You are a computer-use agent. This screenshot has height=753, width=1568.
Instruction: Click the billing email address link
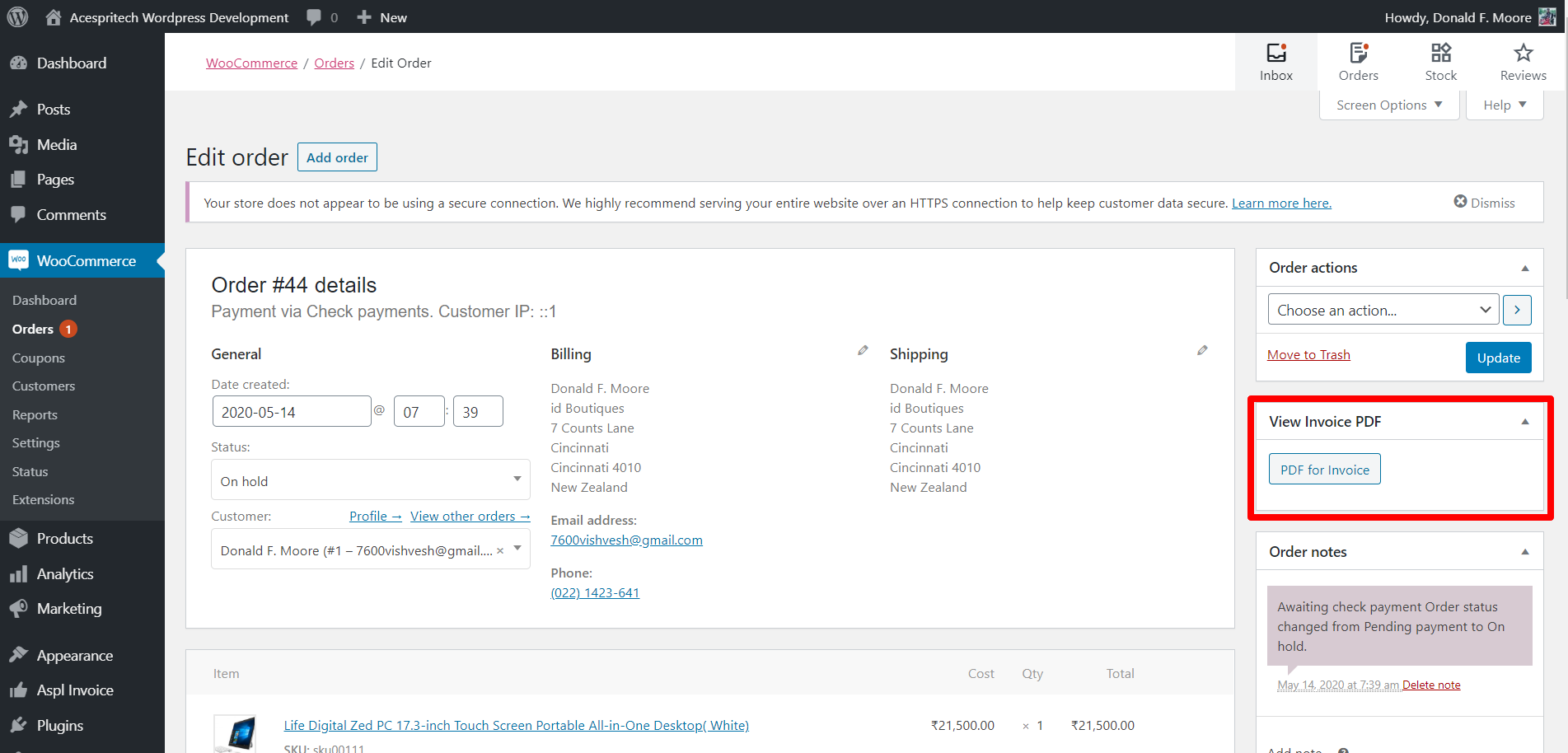(627, 540)
